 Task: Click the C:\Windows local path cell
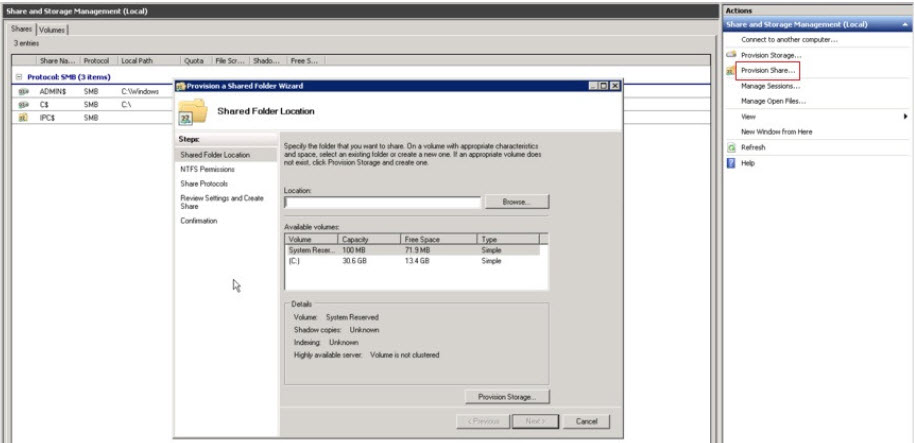pyautogui.click(x=140, y=92)
